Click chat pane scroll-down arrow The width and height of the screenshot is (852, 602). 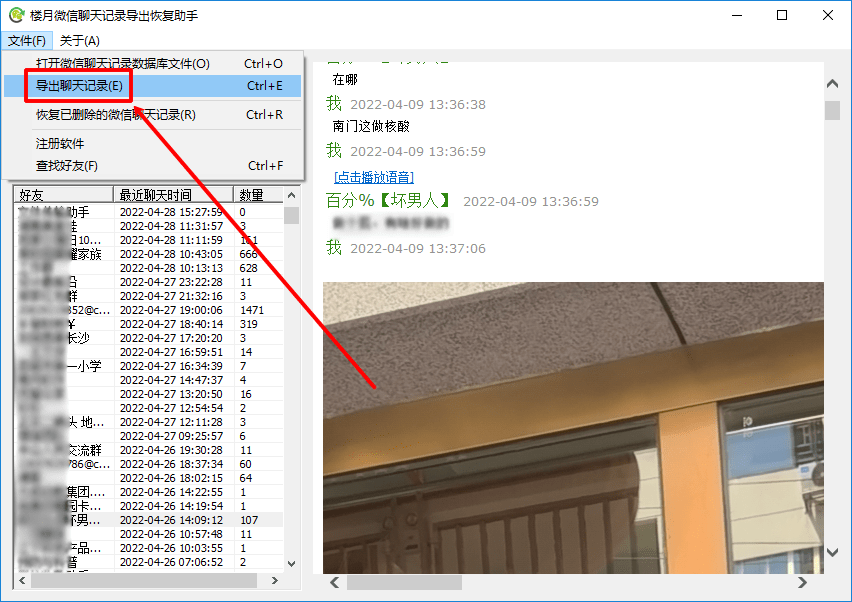pyautogui.click(x=832, y=552)
